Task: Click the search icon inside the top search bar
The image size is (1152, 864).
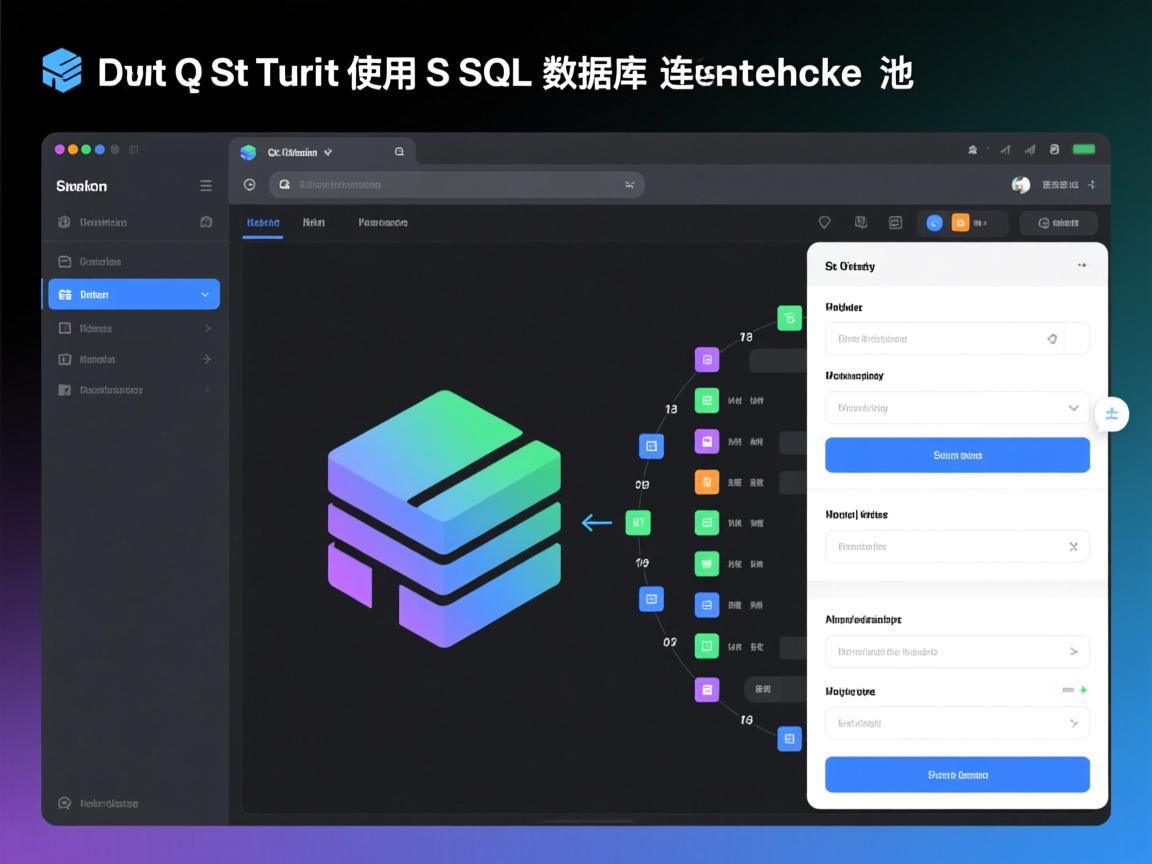Action: pos(283,184)
